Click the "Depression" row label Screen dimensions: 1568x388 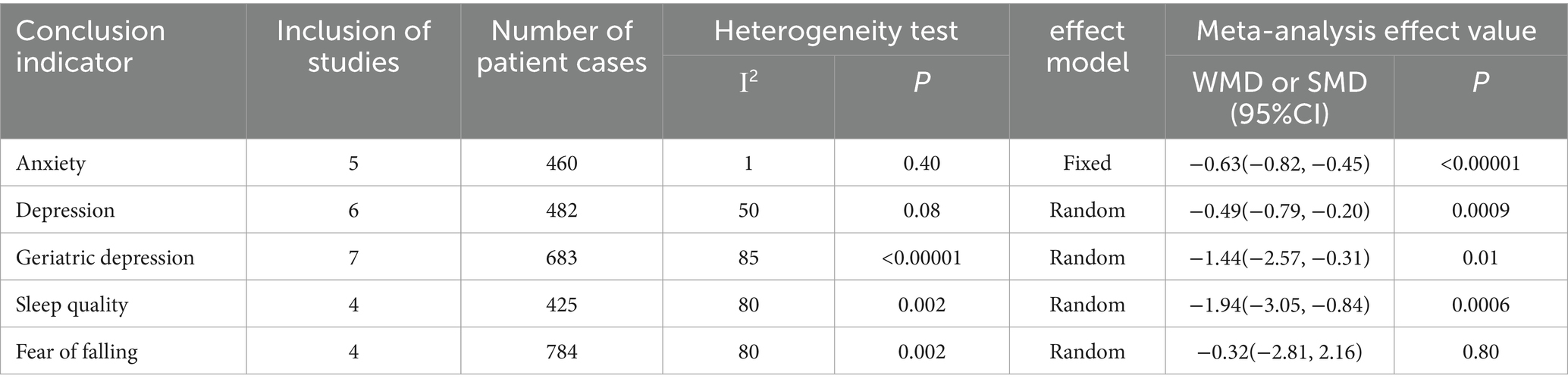(65, 210)
